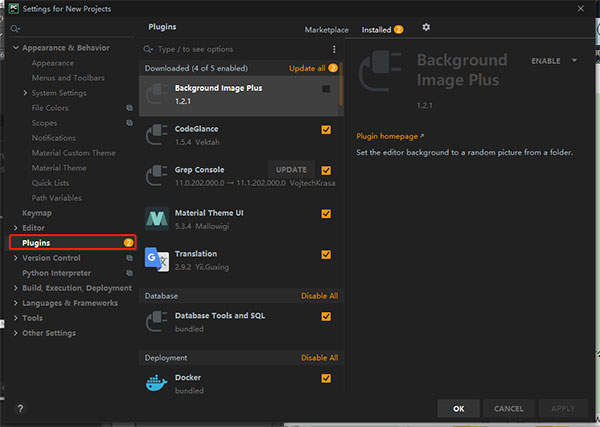Open the Plugin homepage link

tap(389, 135)
